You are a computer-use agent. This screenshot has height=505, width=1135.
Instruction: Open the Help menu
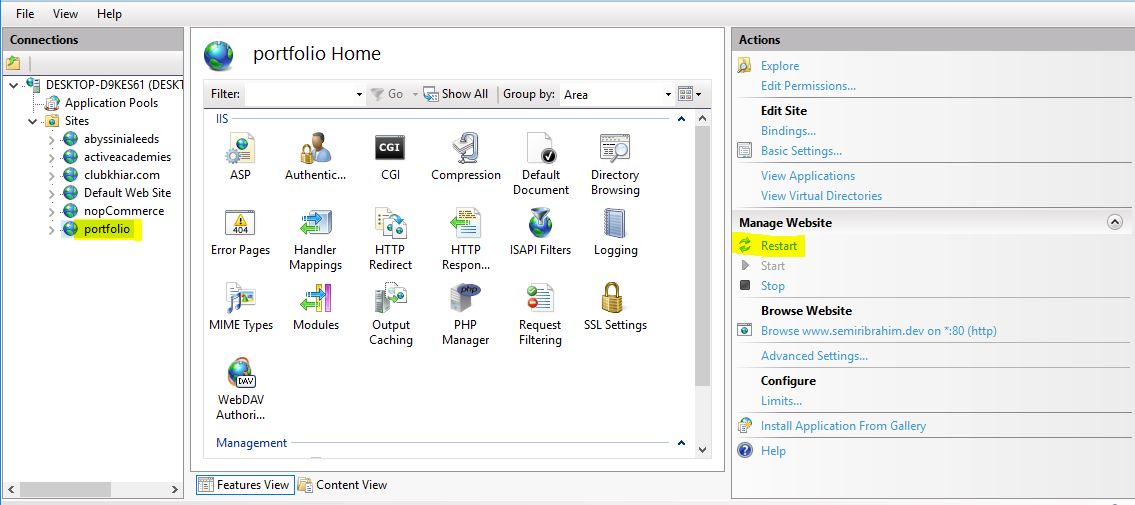[x=109, y=14]
